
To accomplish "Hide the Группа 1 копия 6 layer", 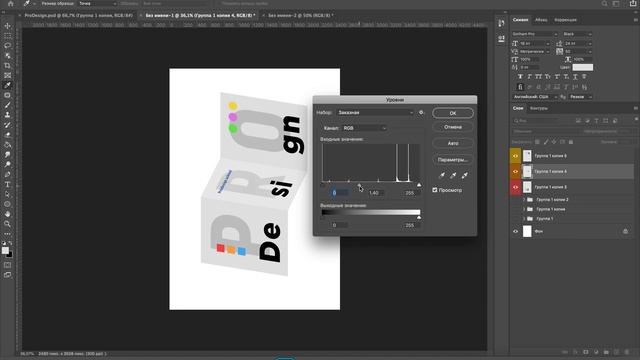I will tap(515, 156).
